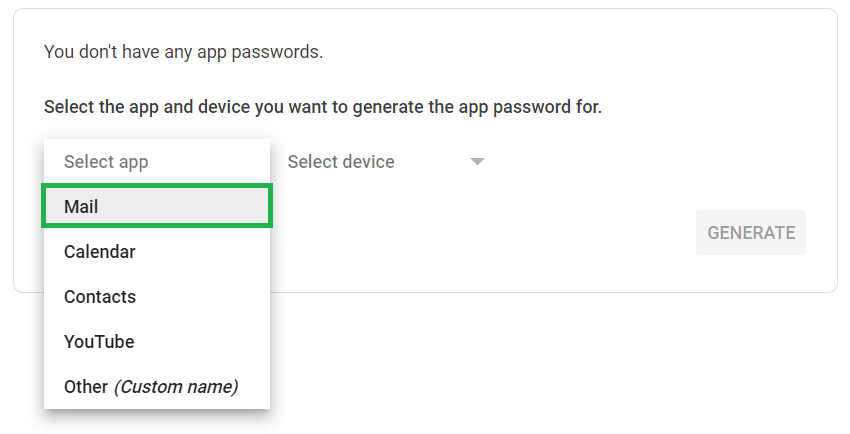
Task: Select the Calendar app option
Action: pyautogui.click(x=156, y=252)
